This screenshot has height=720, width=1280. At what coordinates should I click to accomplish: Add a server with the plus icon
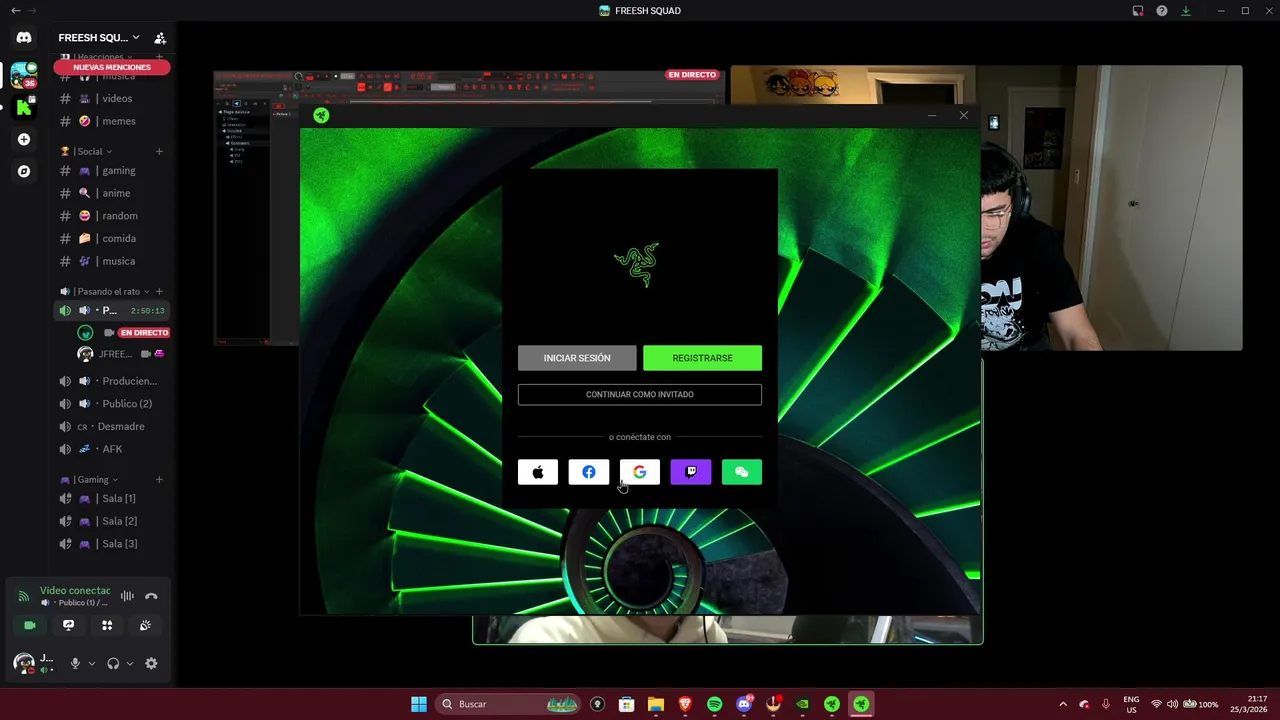[24, 139]
